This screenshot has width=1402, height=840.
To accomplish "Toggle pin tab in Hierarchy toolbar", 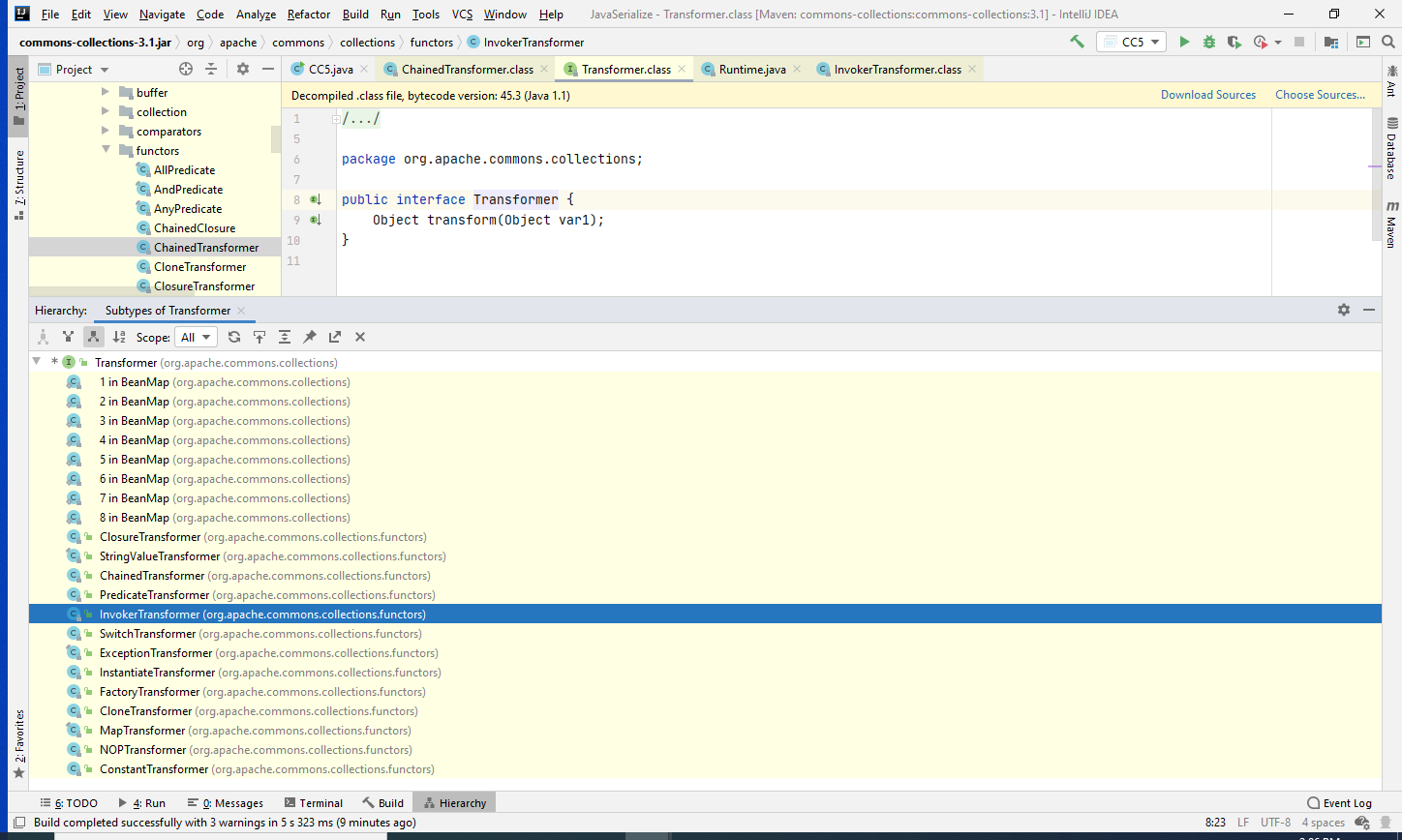I will (310, 337).
